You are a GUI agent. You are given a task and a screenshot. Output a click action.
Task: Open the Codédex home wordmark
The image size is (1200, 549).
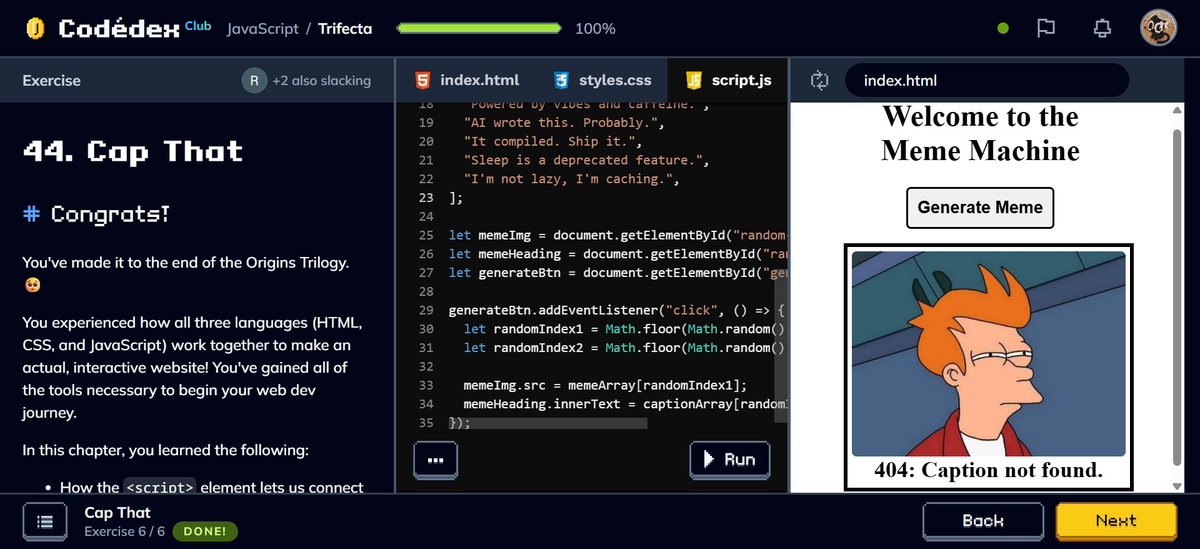click(x=120, y=28)
